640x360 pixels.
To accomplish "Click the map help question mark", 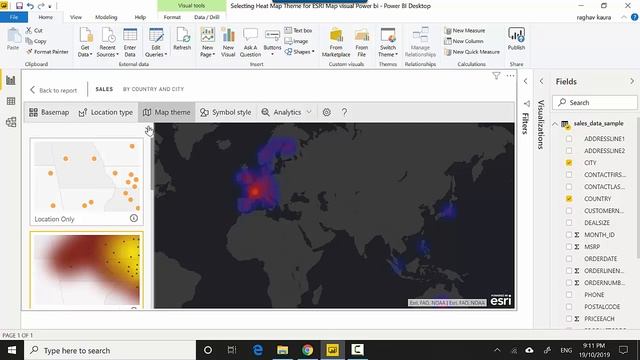I will pos(344,112).
